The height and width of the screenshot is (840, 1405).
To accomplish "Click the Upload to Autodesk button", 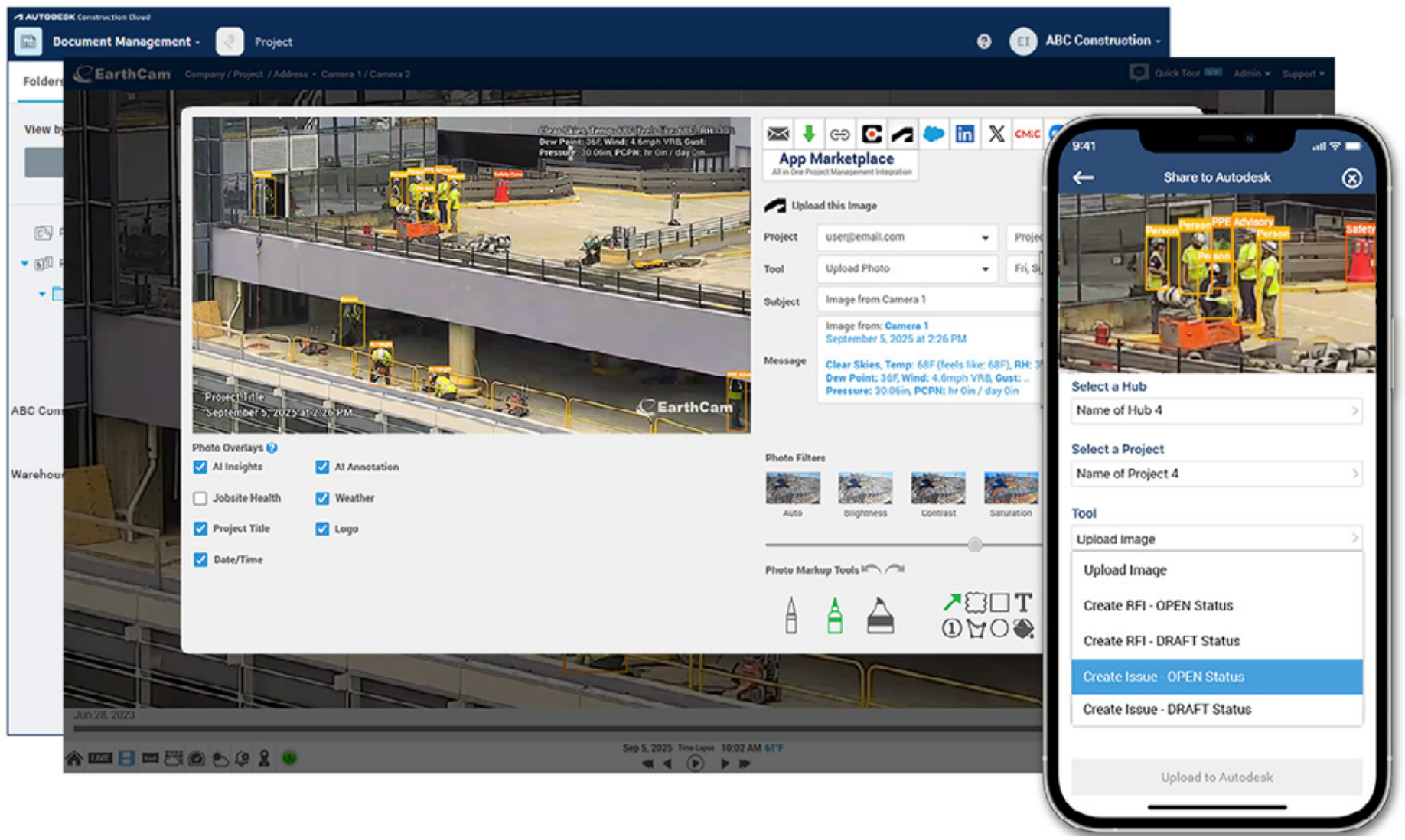I will click(x=1217, y=777).
